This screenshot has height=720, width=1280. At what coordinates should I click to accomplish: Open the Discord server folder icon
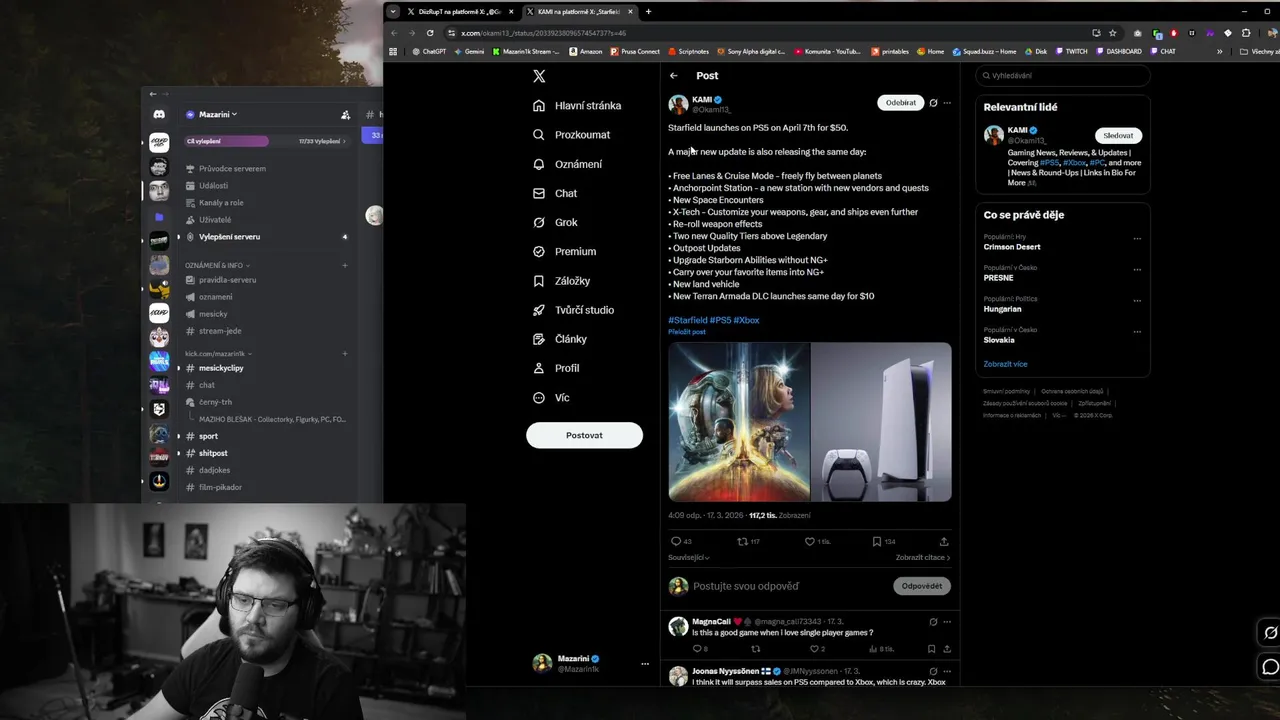pos(159,217)
